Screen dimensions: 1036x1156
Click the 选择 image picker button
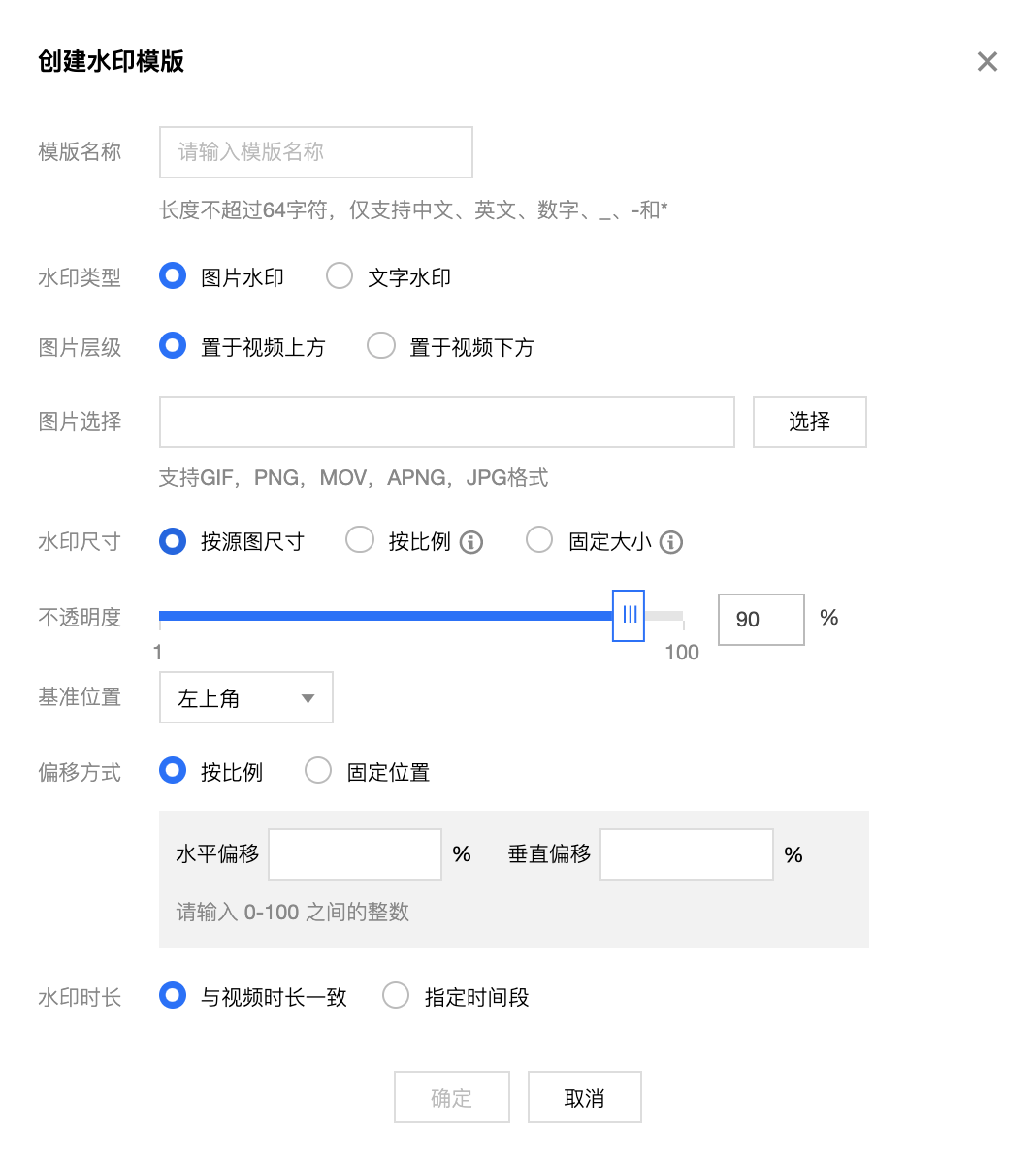coord(809,422)
